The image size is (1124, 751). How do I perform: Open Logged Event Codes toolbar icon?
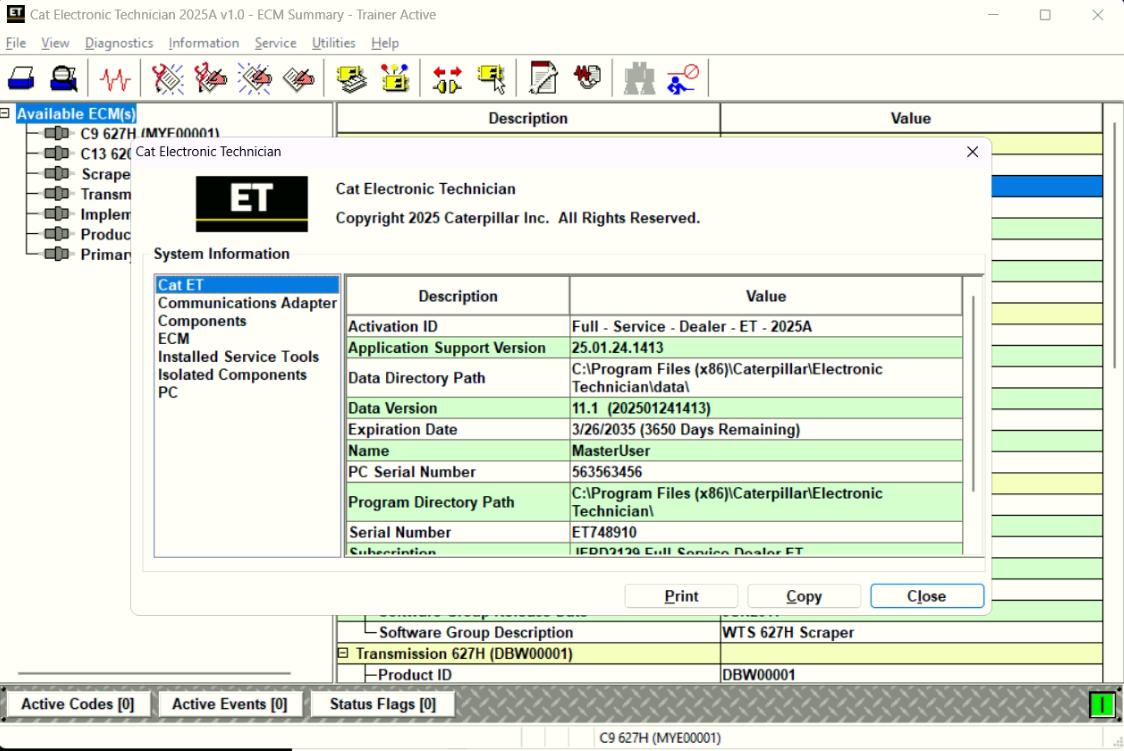(x=298, y=78)
